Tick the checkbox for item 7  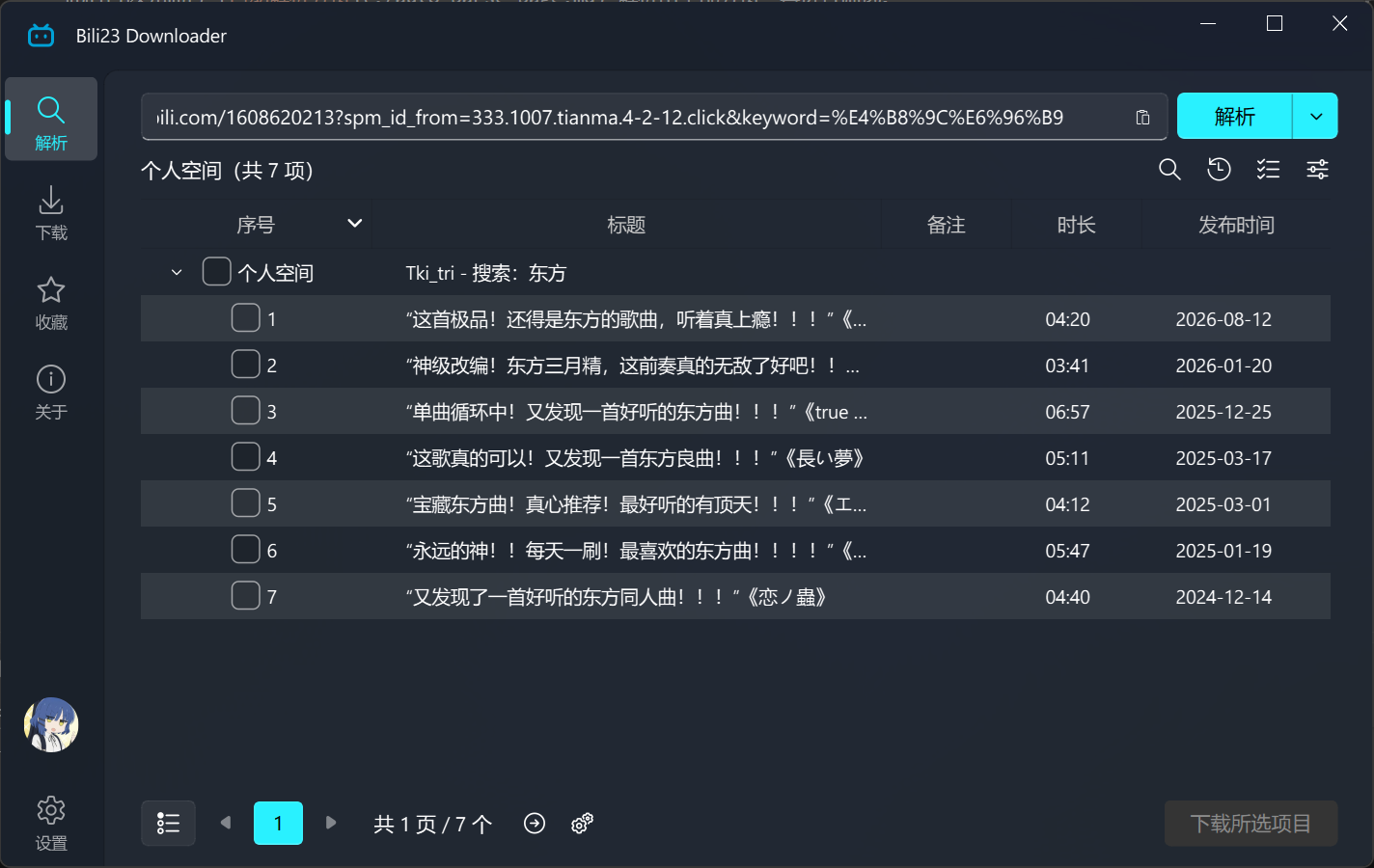pyautogui.click(x=246, y=596)
